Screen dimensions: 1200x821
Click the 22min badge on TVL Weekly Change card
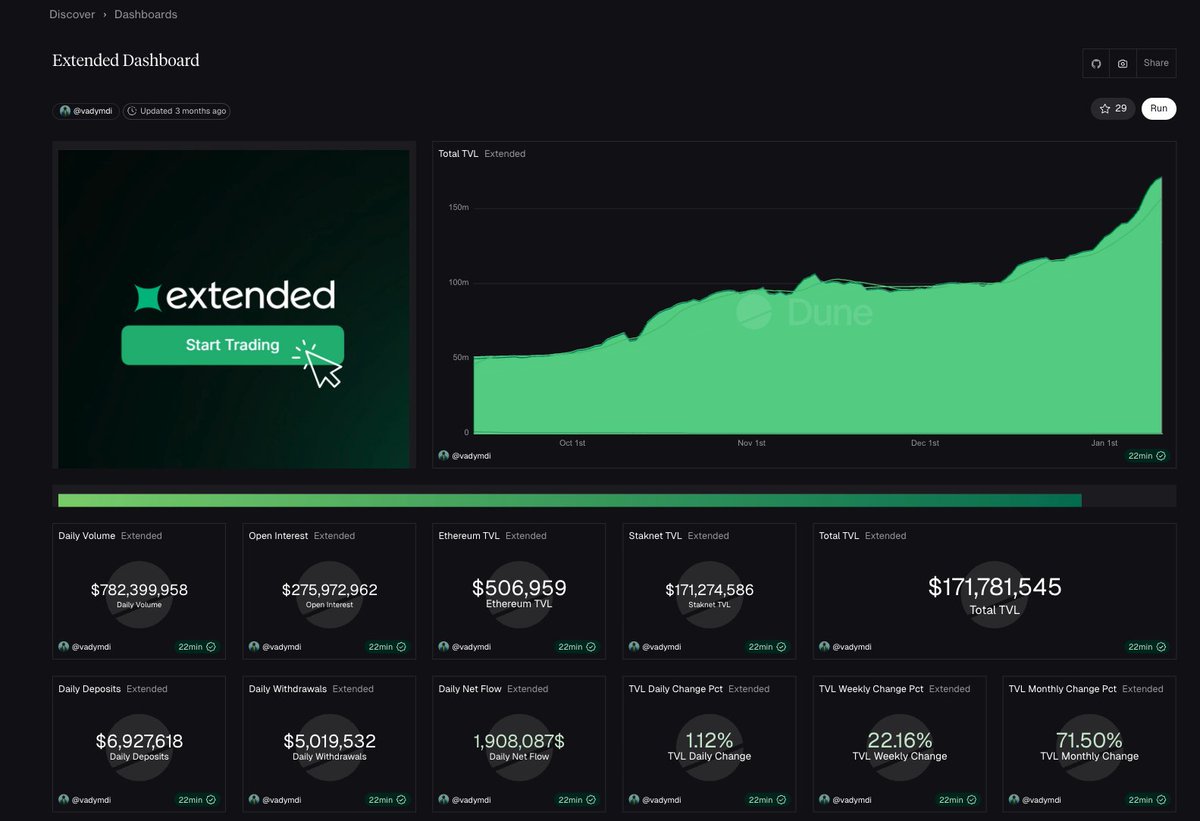(x=957, y=800)
